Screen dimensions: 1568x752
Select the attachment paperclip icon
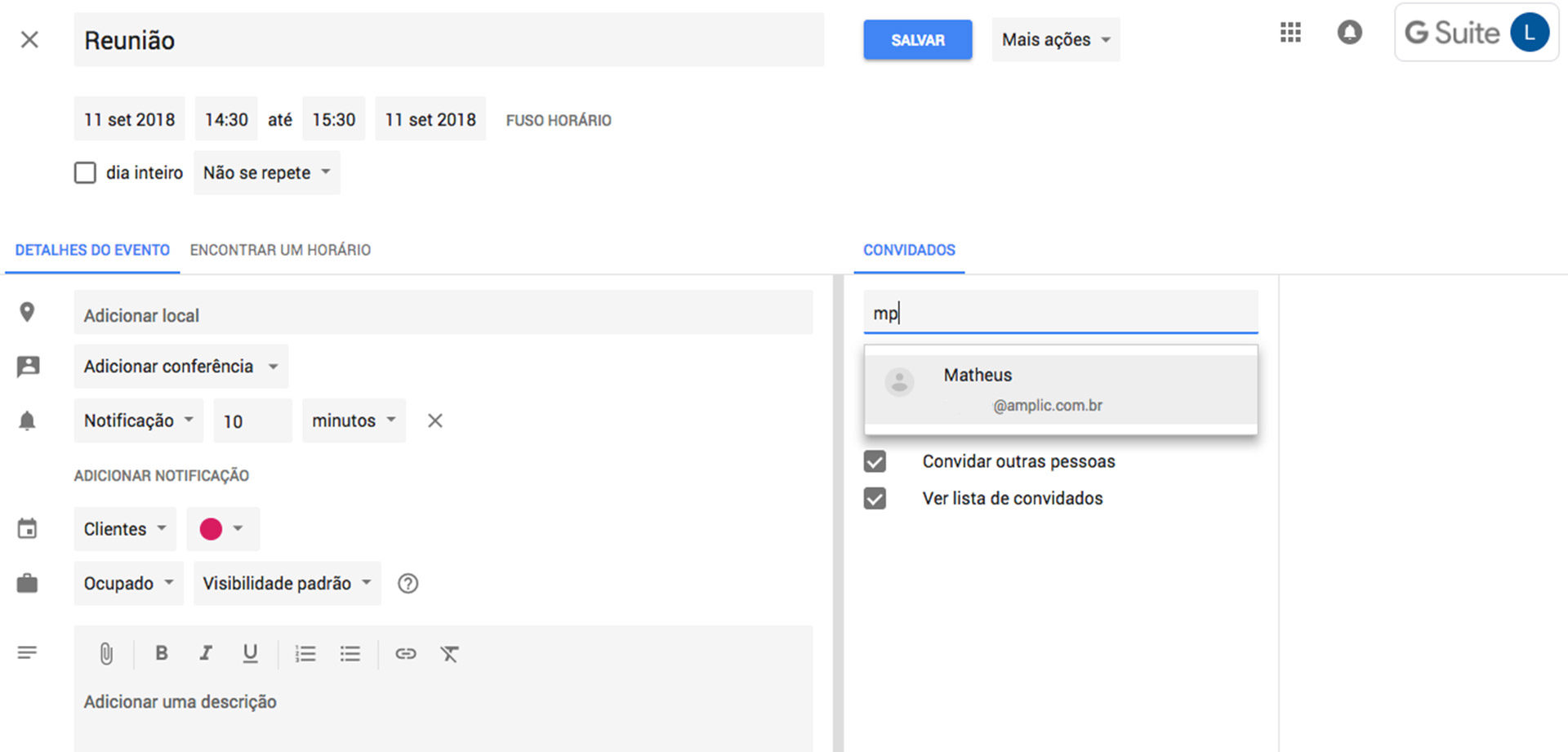click(x=105, y=653)
